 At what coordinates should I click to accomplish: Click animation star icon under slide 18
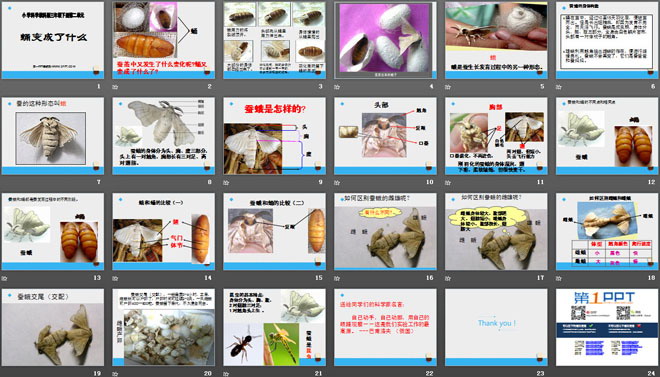[x=559, y=278]
